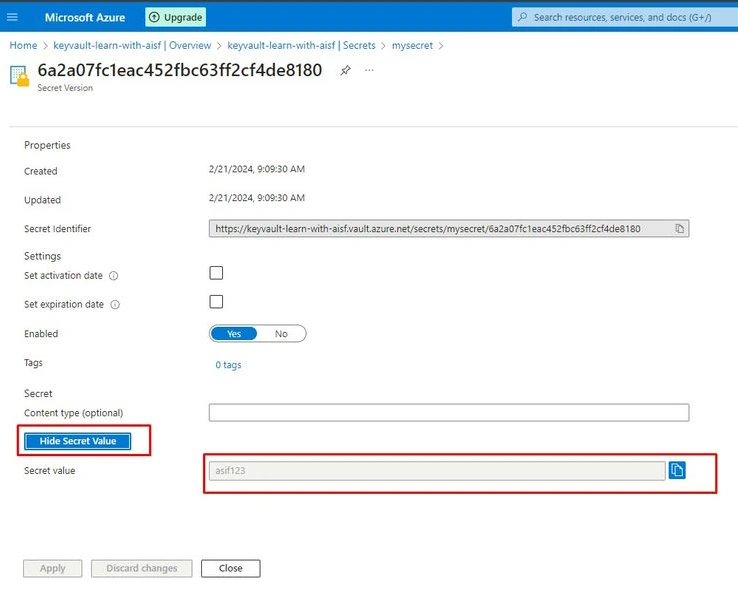738x592 pixels.
Task: Switch the Enabled toggle to No
Action: pos(281,334)
